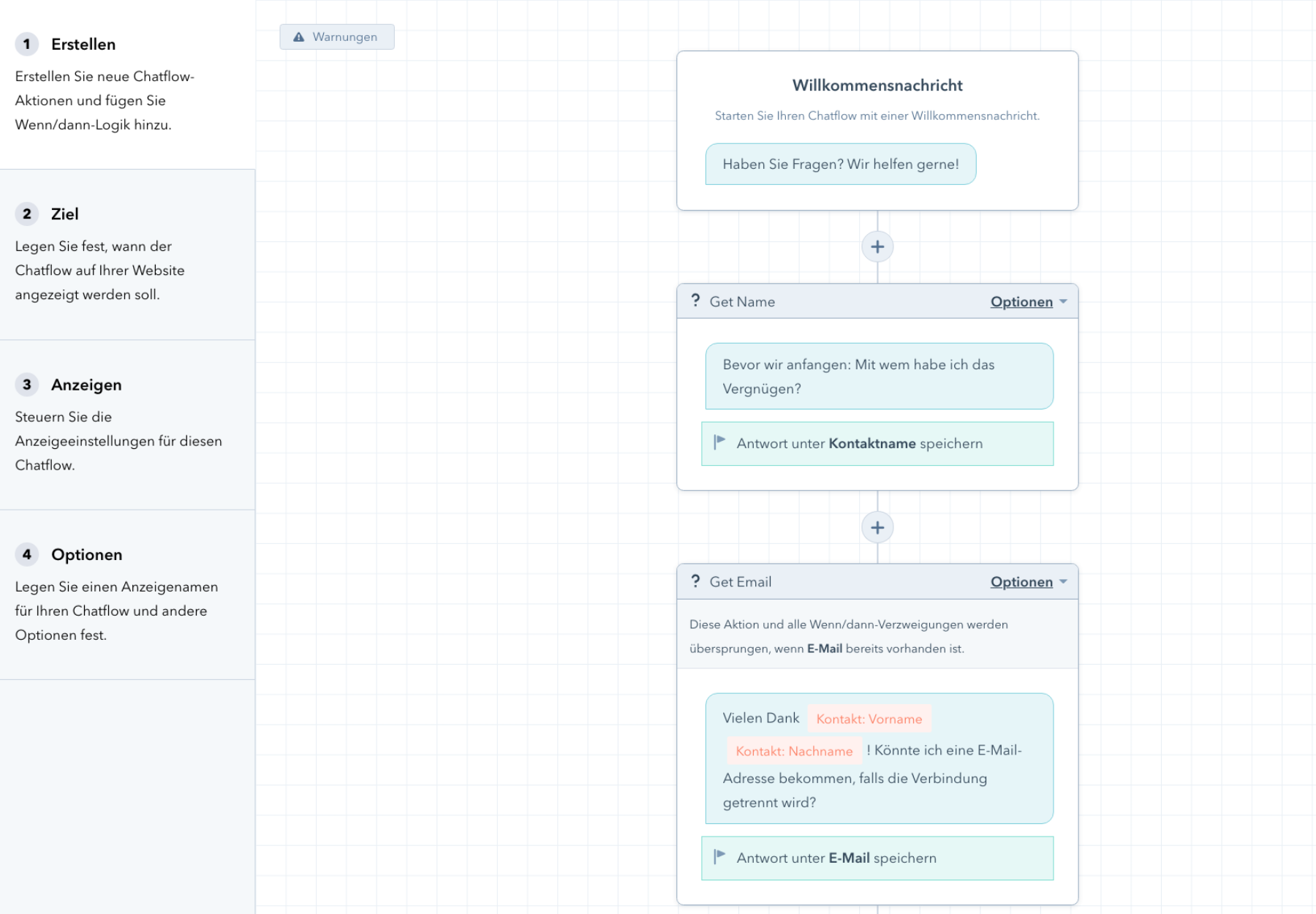The height and width of the screenshot is (914, 1316).
Task: Click 'Starten Sie Ihren Chatflow' subtitle text
Action: click(x=877, y=116)
